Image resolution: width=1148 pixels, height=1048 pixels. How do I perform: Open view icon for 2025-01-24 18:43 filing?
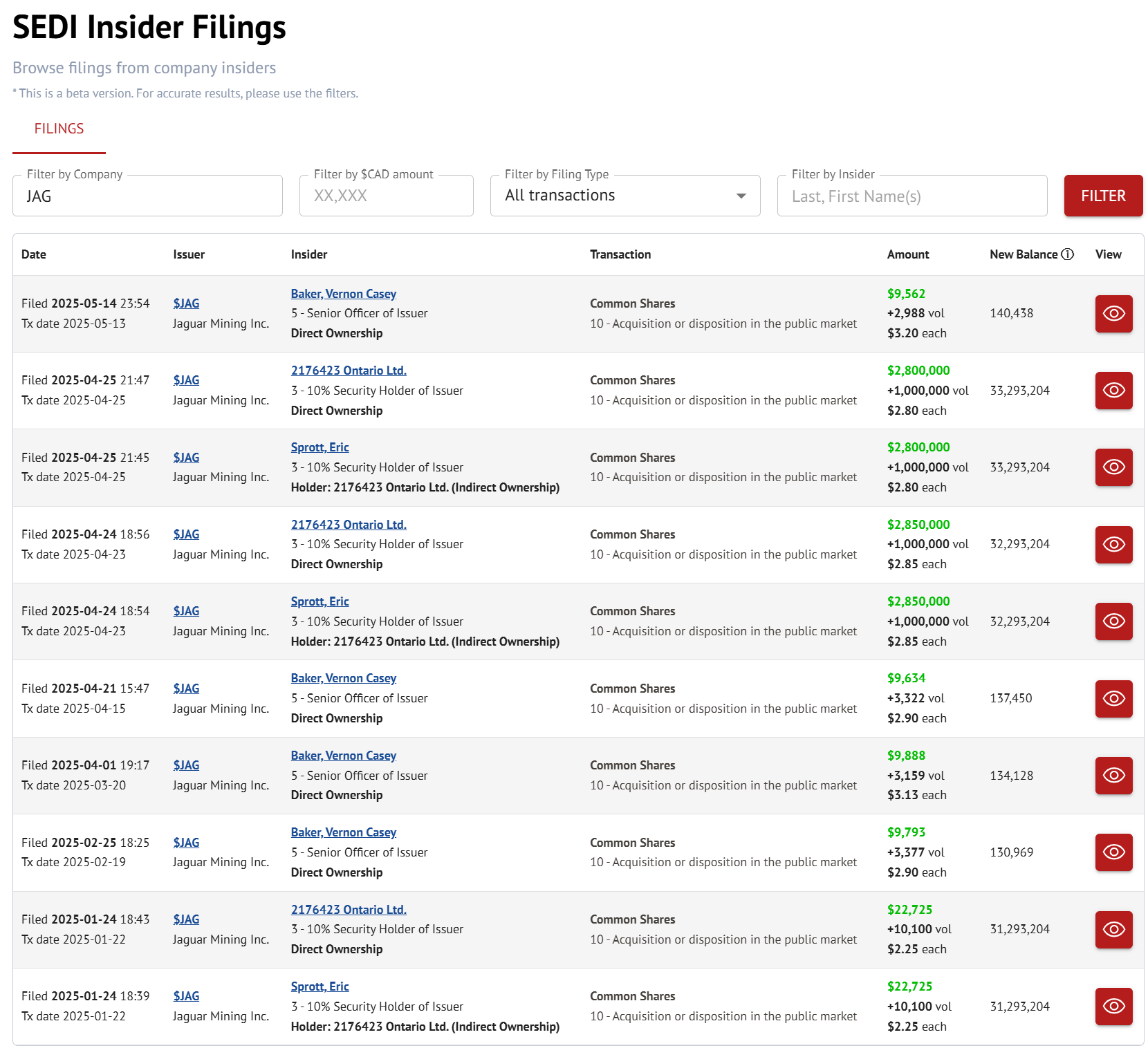[1113, 930]
